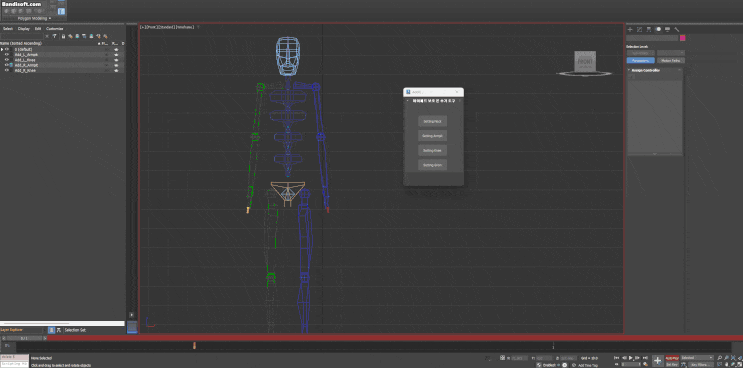Open the Selected key filter dropdown
Screen dimensions: 743x368
(x=697, y=358)
